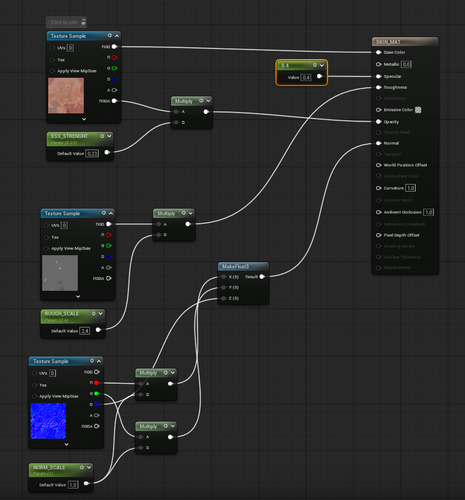The image size is (465, 500).
Task: Expand the ROUGH_SCALE node header chevron
Action: (x=100, y=313)
